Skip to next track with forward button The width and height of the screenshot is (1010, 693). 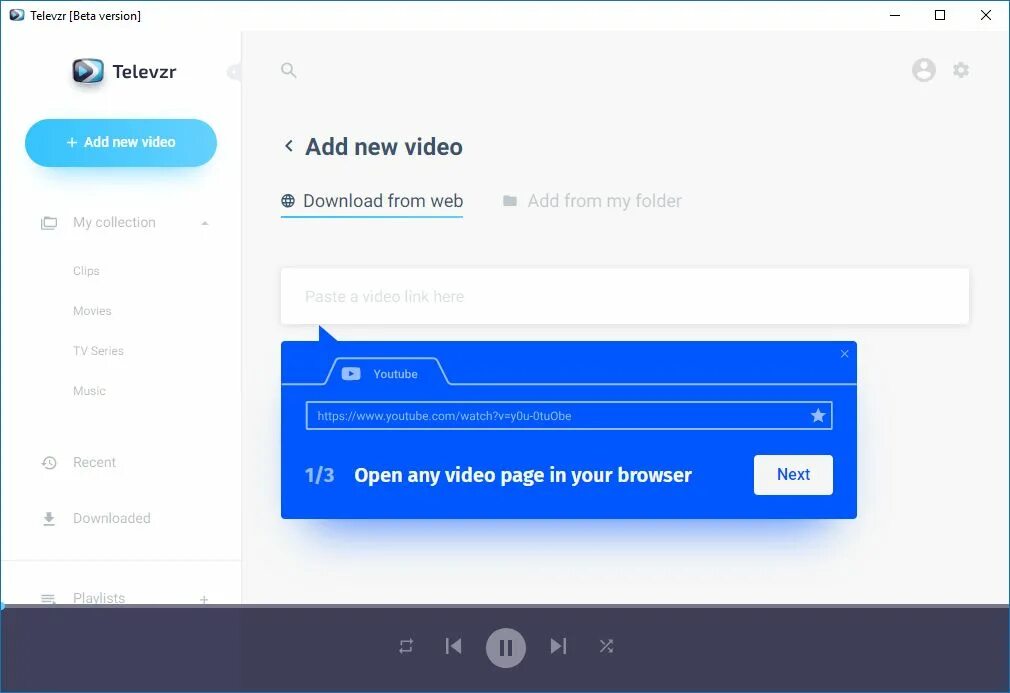558,647
